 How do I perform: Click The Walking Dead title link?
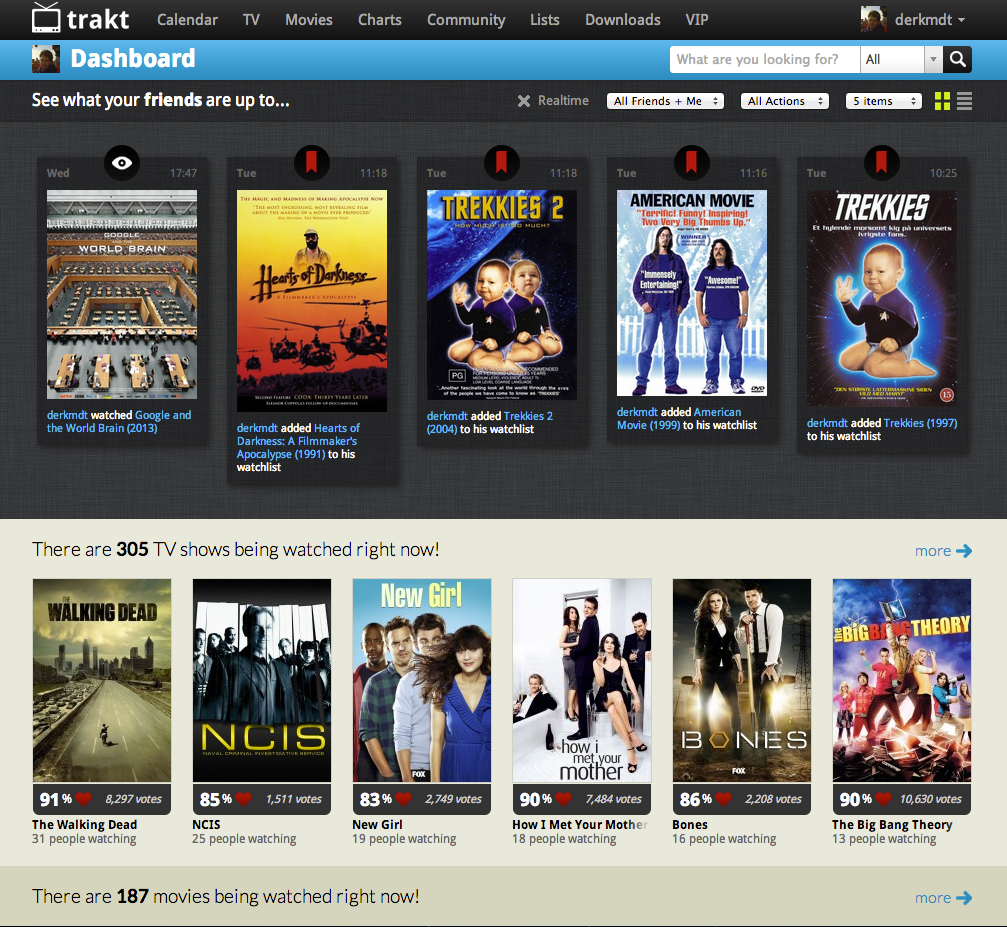84,824
